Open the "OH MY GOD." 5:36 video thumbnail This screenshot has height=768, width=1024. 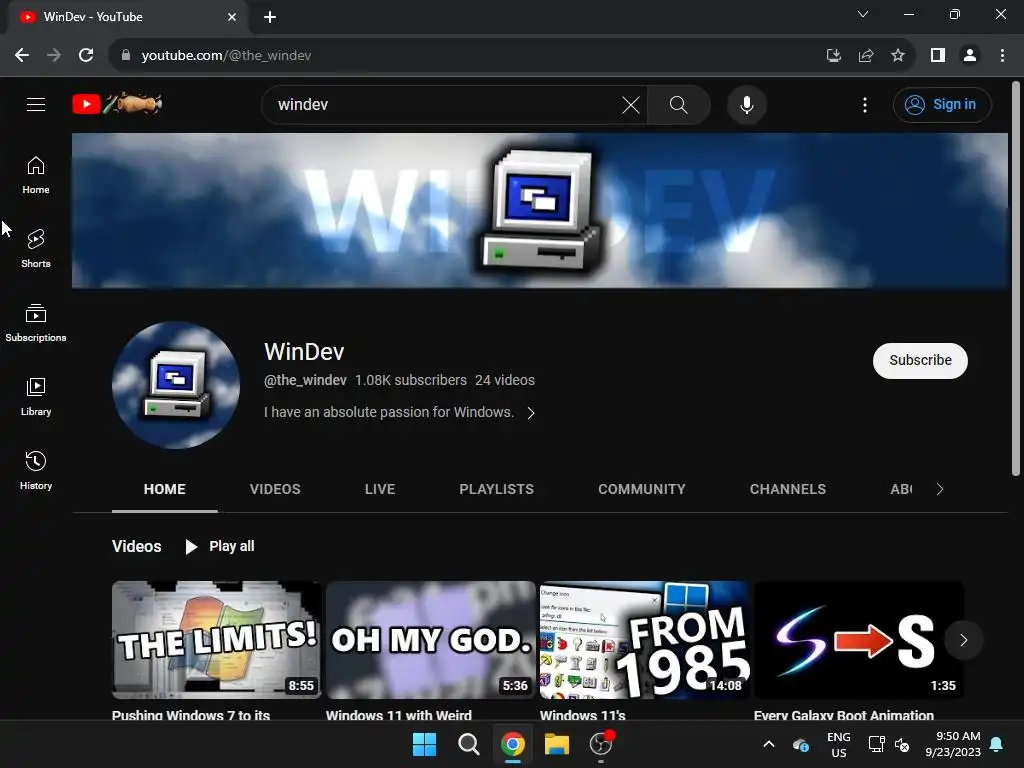point(430,640)
